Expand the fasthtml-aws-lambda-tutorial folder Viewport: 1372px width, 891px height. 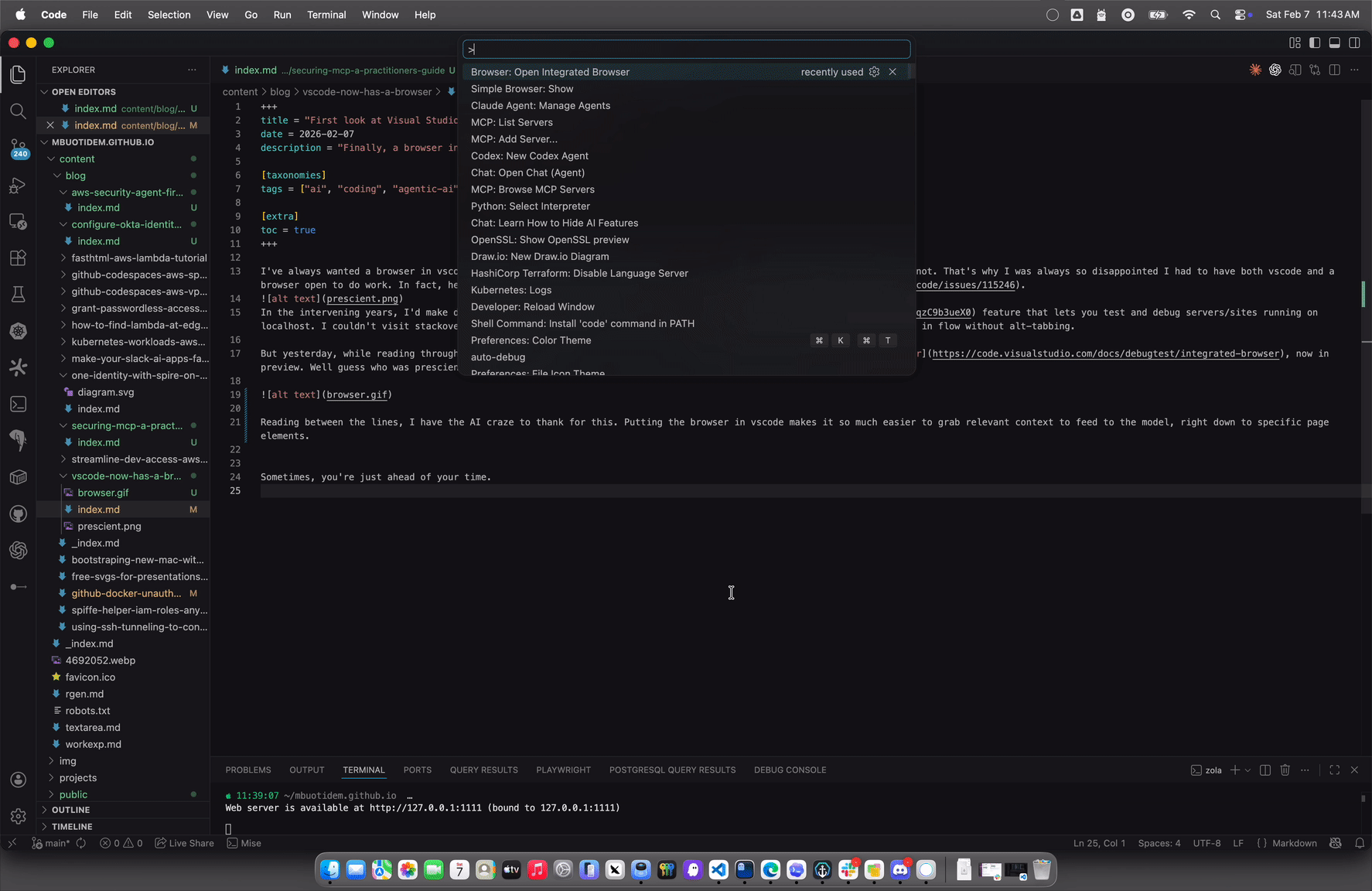[x=138, y=258]
